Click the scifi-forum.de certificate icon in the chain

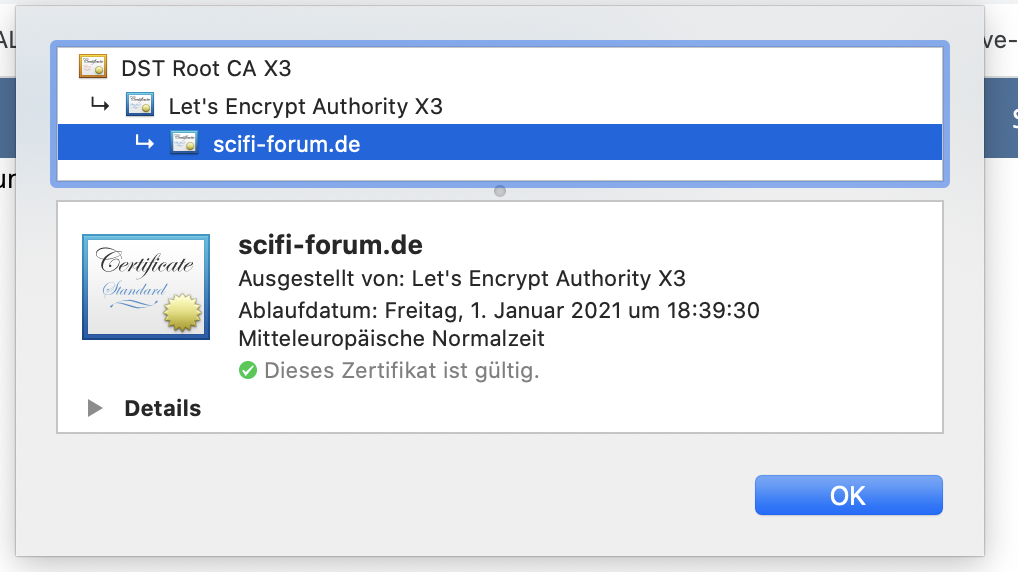coord(184,143)
